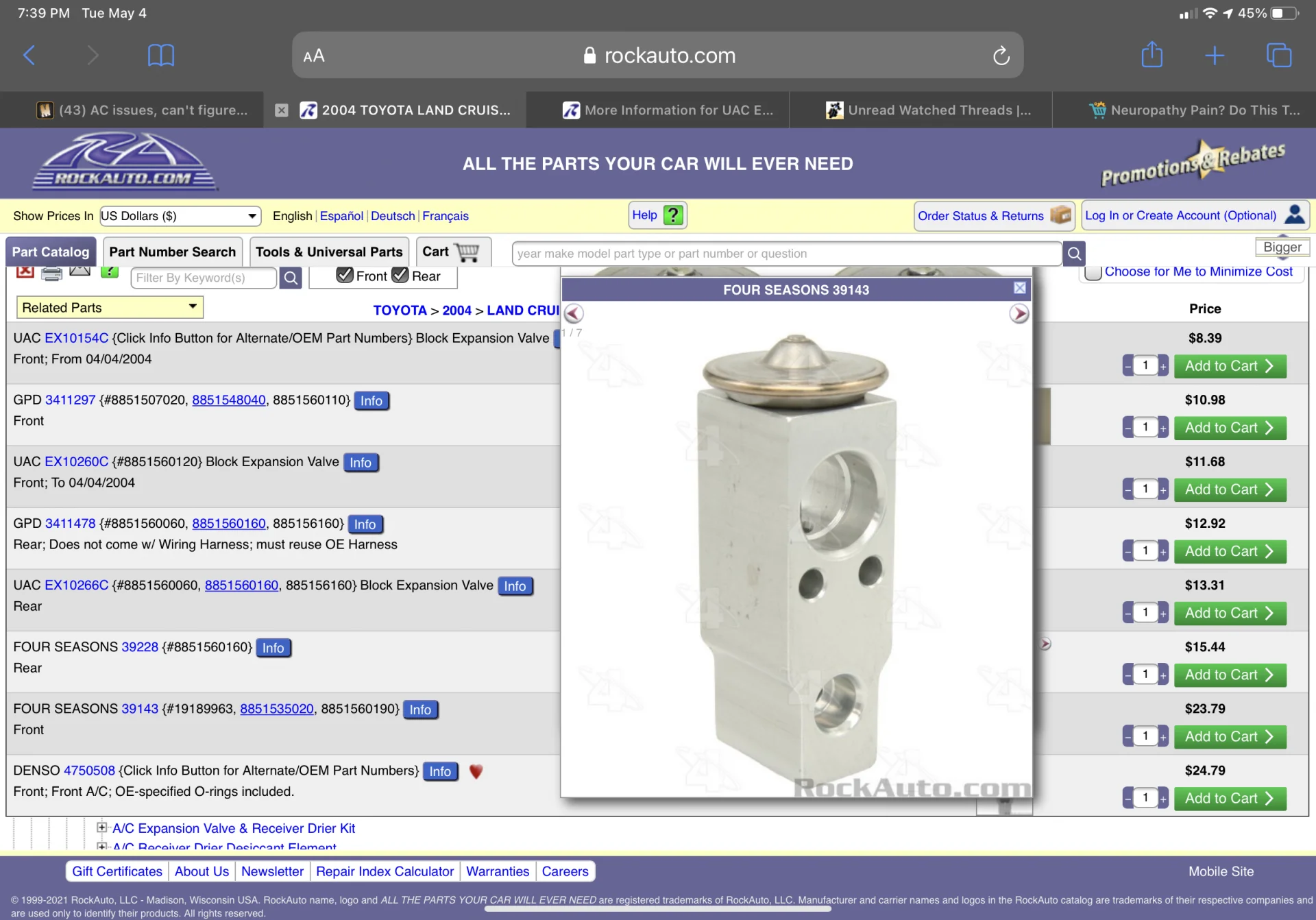Decrease quantity for the $11.68 part

(x=1128, y=490)
